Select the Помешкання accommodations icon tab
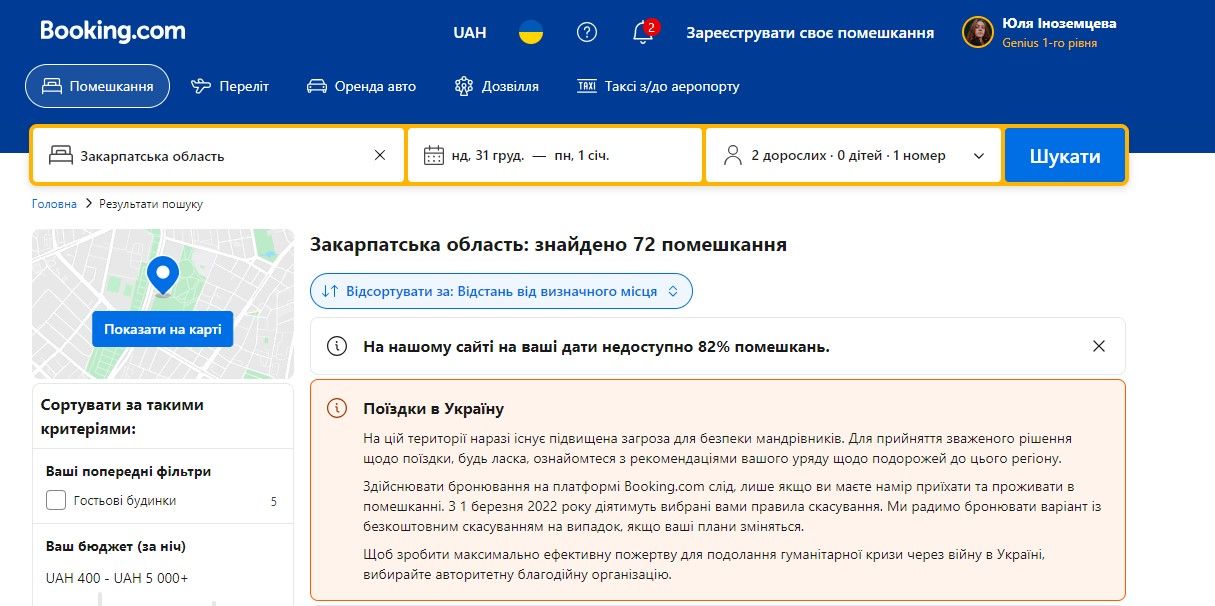 point(96,86)
